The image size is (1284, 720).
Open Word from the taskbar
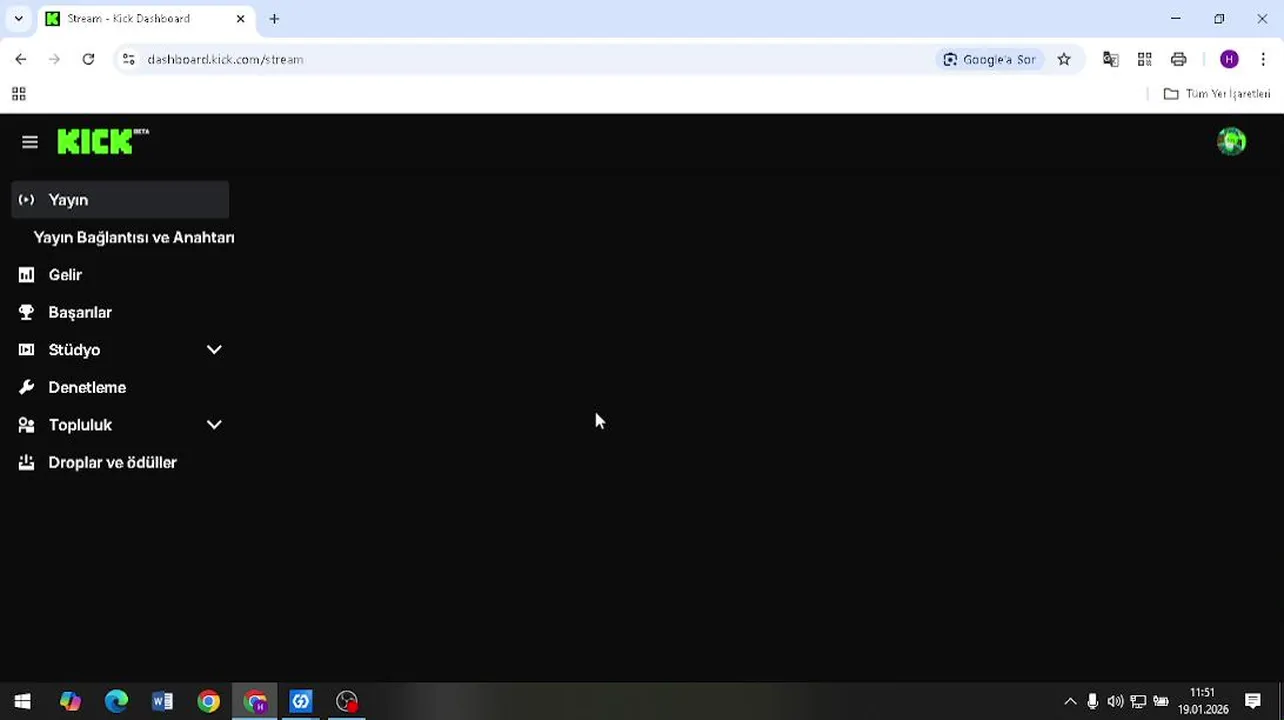(x=162, y=701)
